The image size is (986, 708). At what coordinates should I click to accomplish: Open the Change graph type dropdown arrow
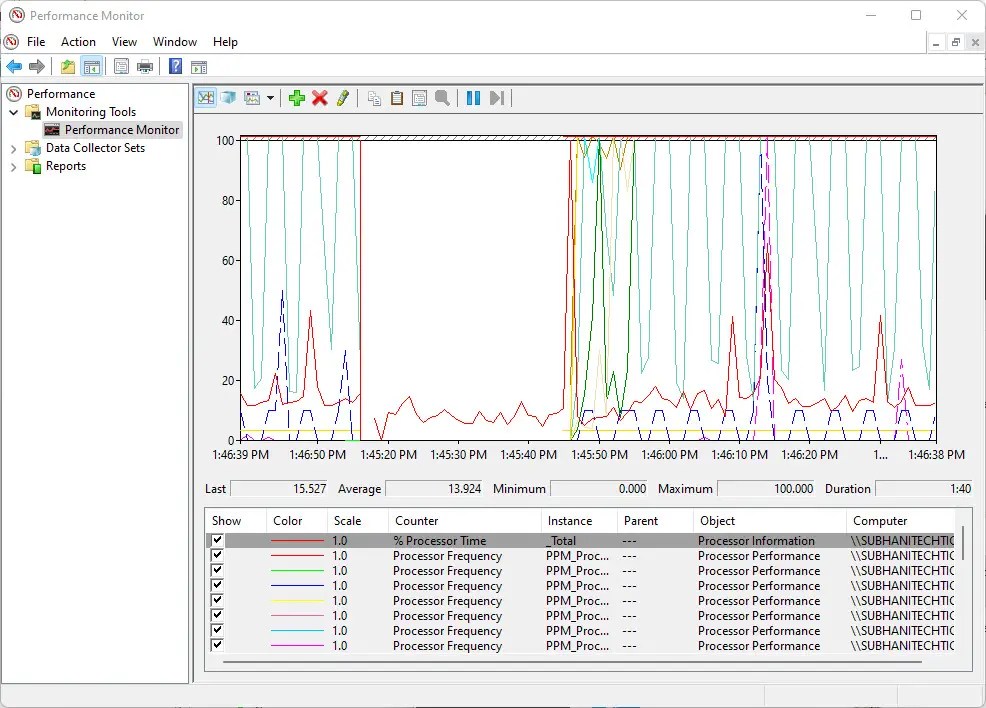[270, 98]
